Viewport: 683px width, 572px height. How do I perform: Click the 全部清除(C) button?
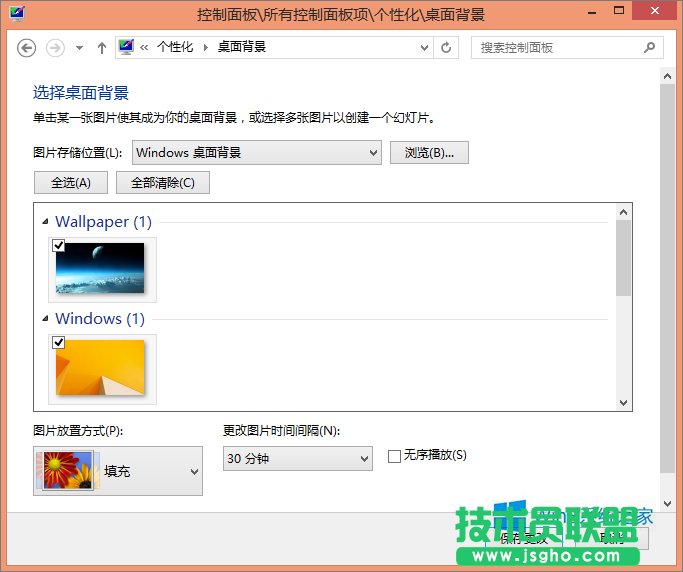[162, 183]
